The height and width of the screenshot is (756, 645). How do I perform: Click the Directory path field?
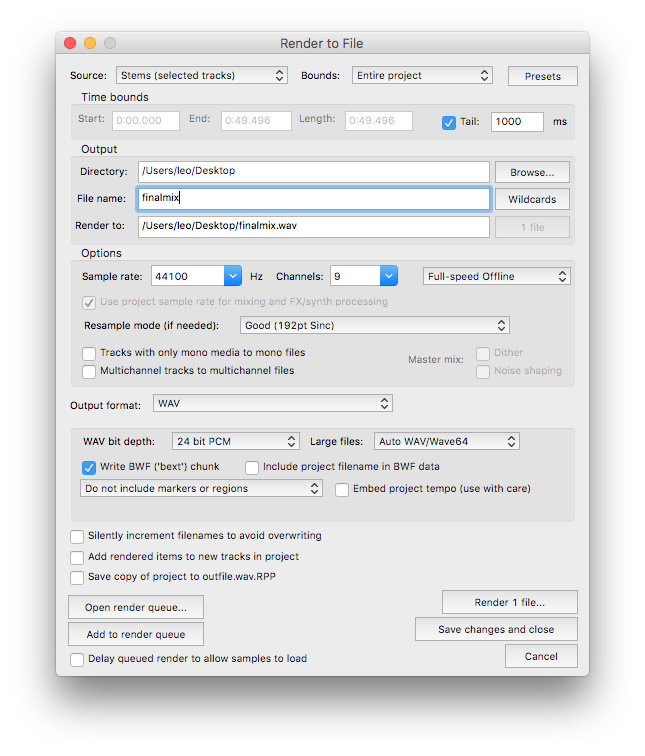click(313, 172)
